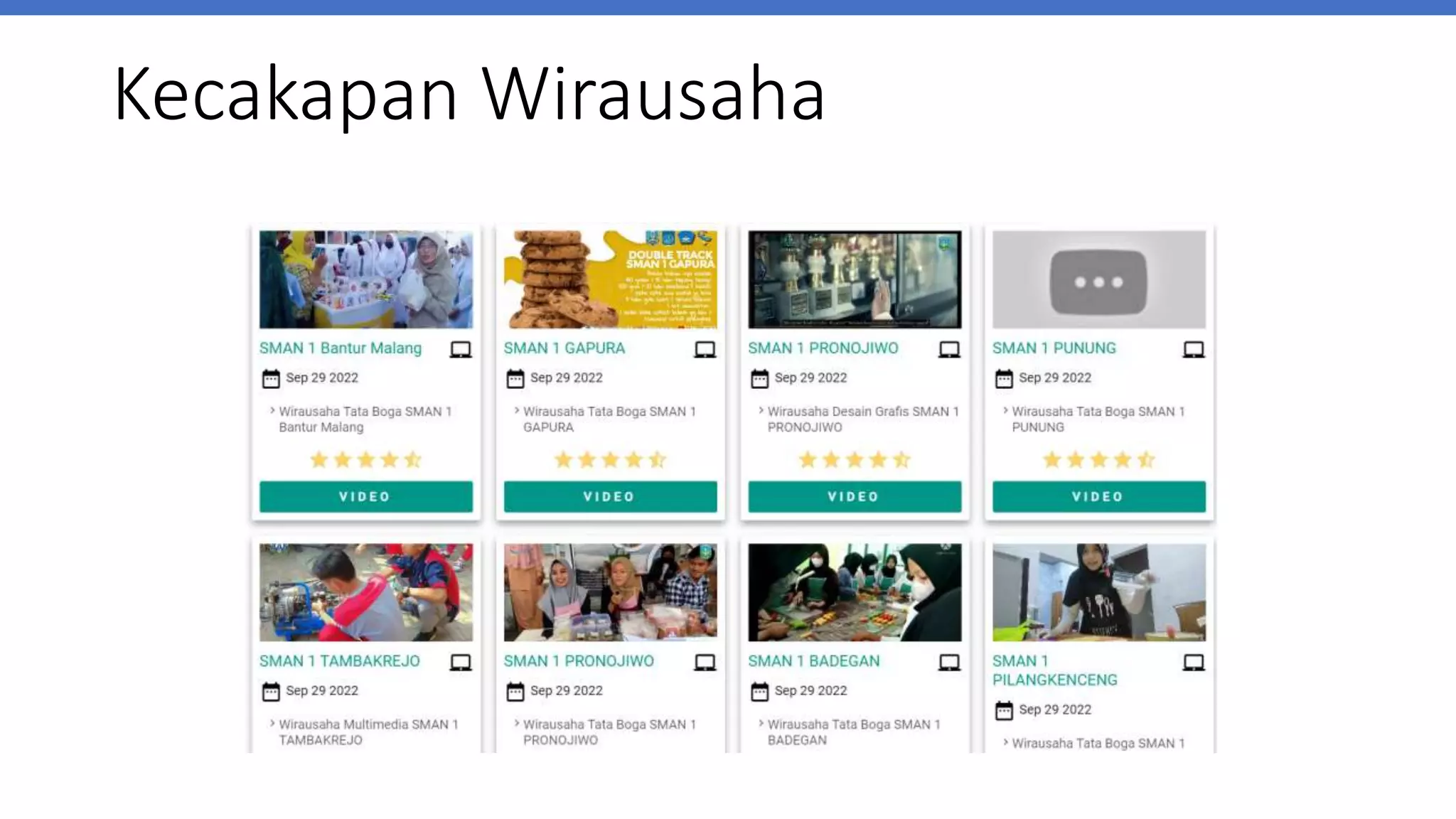The image size is (1456, 819).
Task: Click laptop icon next to SMAN 1 GAPURA
Action: point(705,349)
